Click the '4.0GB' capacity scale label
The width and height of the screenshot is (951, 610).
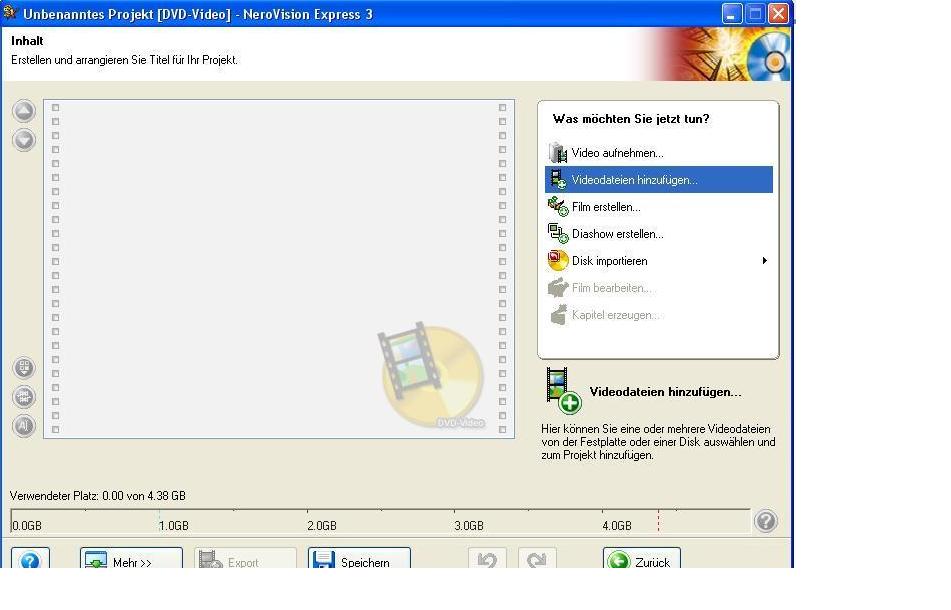click(617, 526)
